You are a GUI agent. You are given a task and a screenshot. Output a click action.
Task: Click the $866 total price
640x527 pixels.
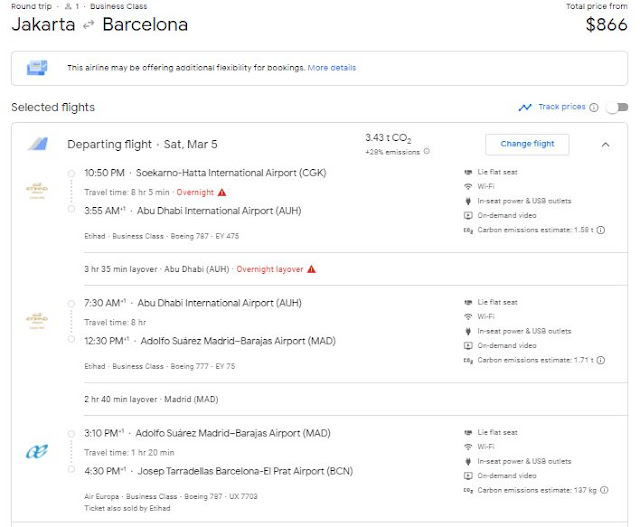click(606, 25)
